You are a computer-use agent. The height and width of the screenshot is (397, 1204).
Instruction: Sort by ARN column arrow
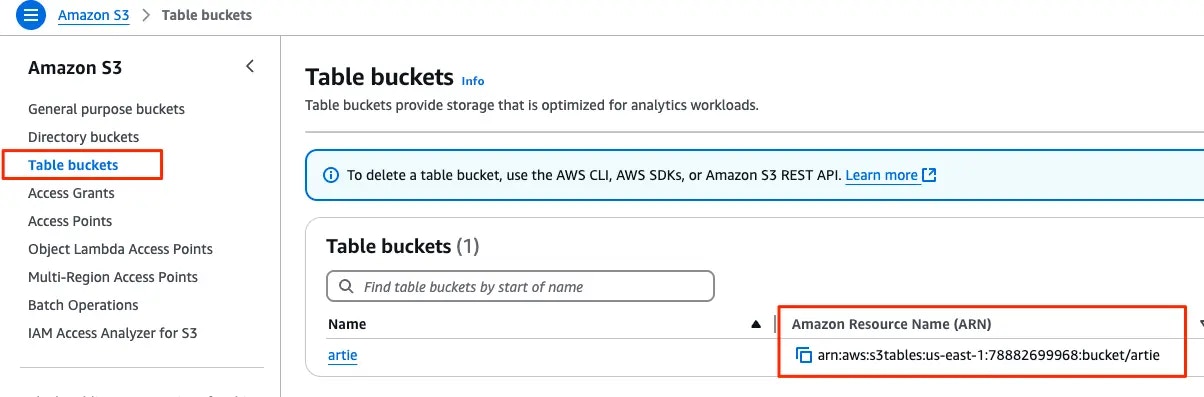pos(1200,324)
